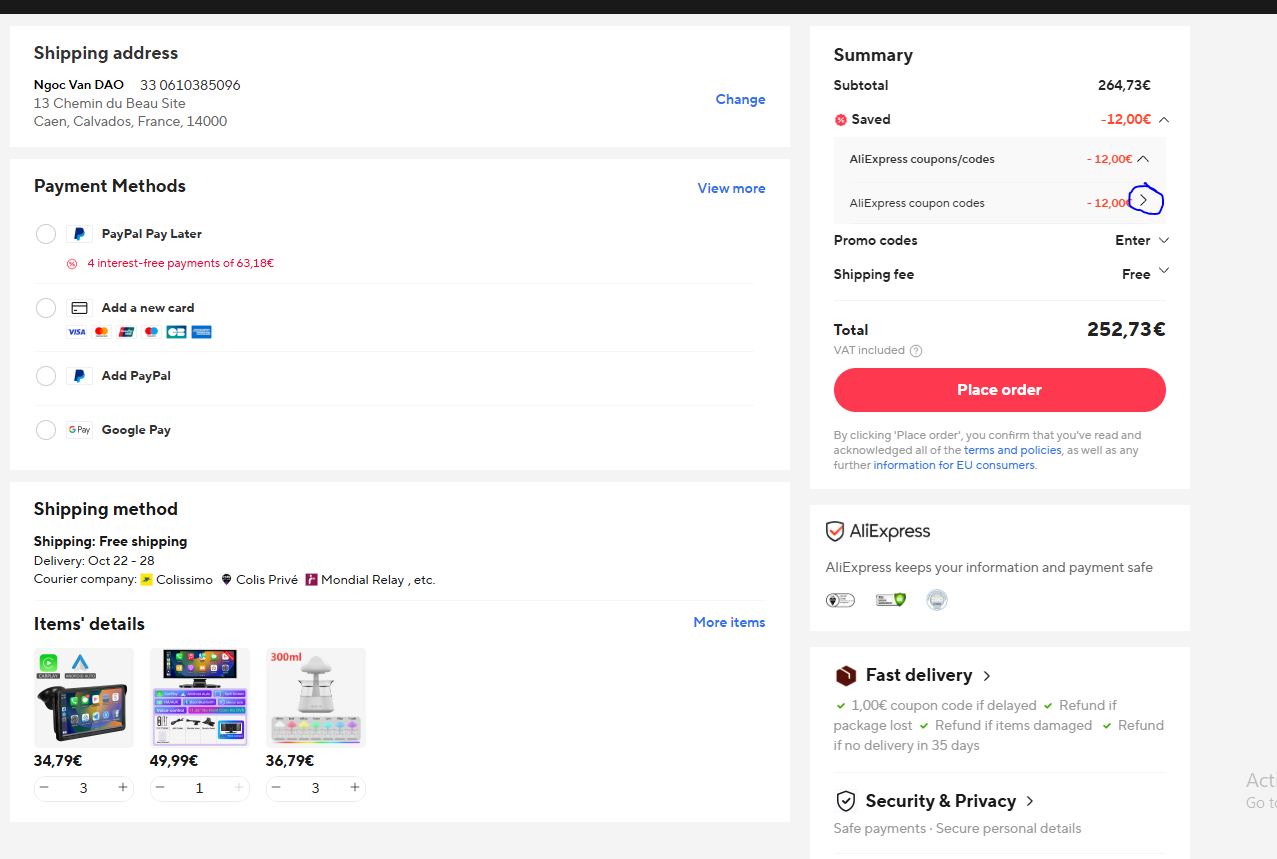Viewport: 1277px width, 859px height.
Task: Increase quantity of the 34,79€ item
Action: (123, 788)
